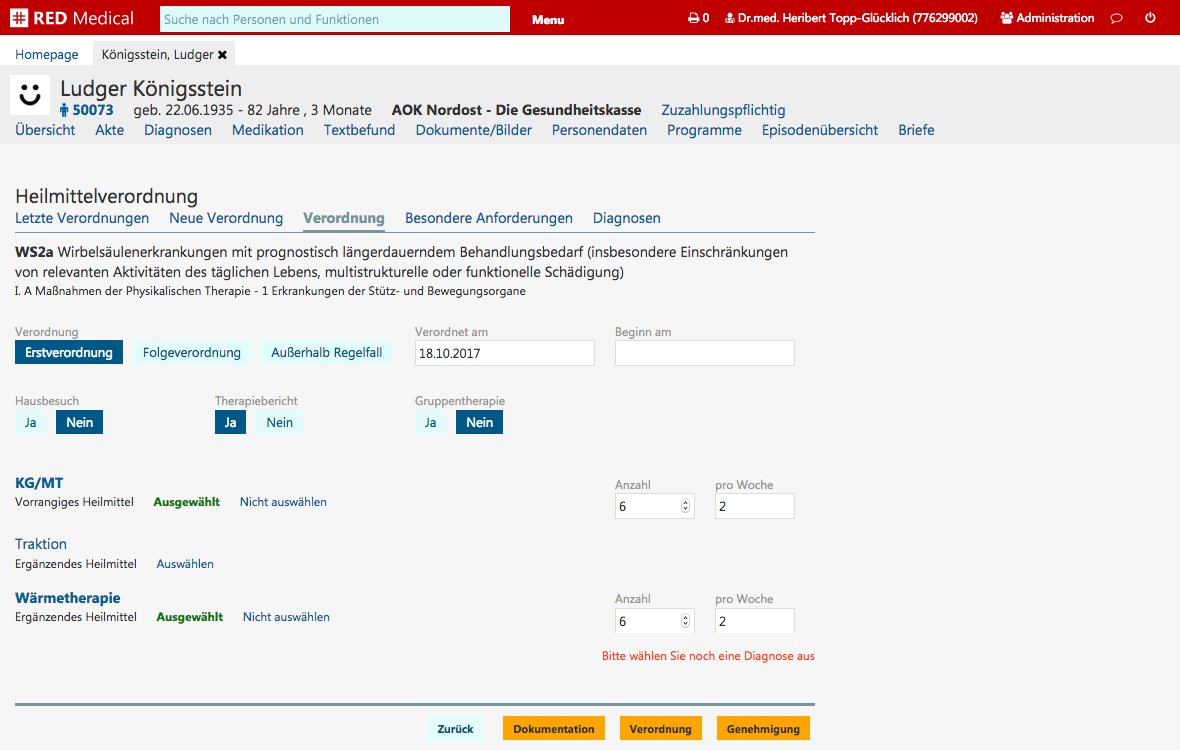
Task: Click the Wärmetherapie Anzahl stepper arrows
Action: tap(686, 621)
